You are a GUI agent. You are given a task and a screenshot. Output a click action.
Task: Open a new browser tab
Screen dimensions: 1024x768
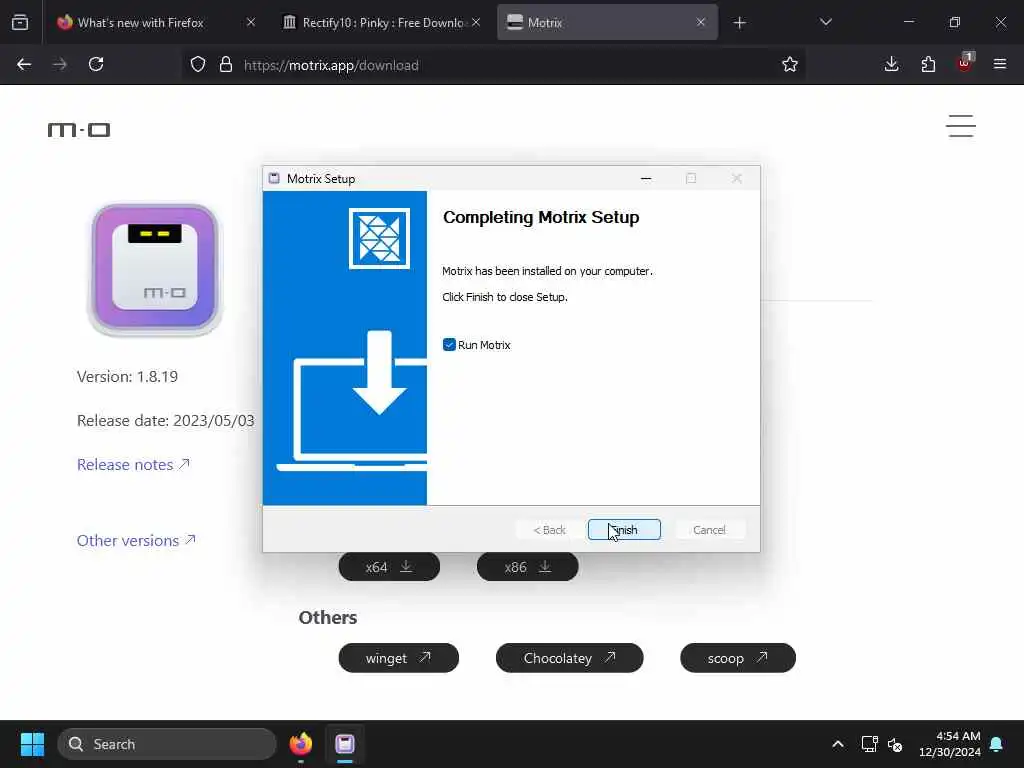[x=739, y=23]
